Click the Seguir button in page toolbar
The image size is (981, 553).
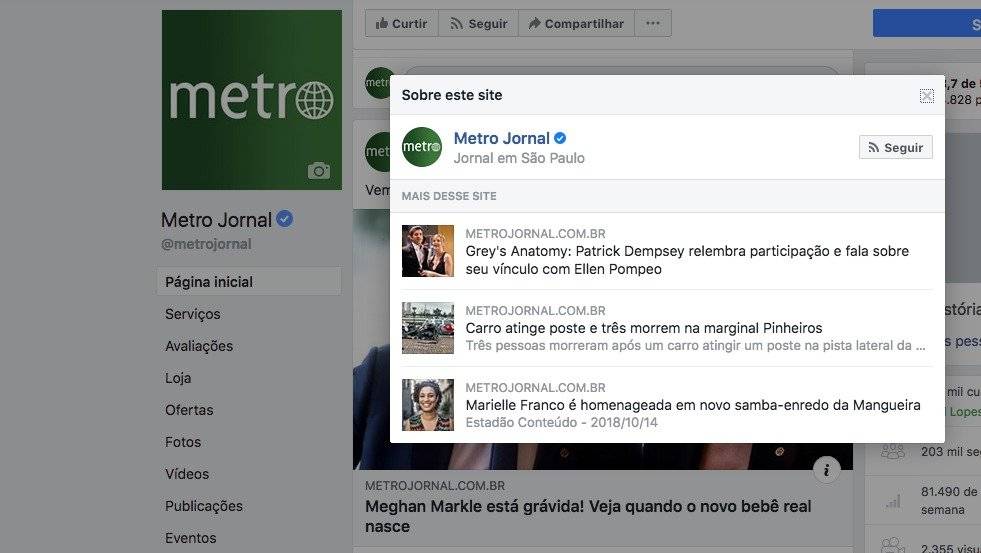(479, 24)
